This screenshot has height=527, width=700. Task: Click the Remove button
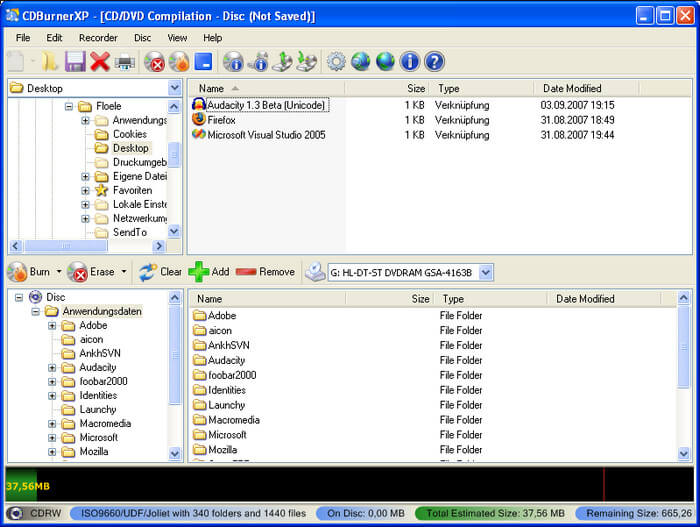point(266,272)
